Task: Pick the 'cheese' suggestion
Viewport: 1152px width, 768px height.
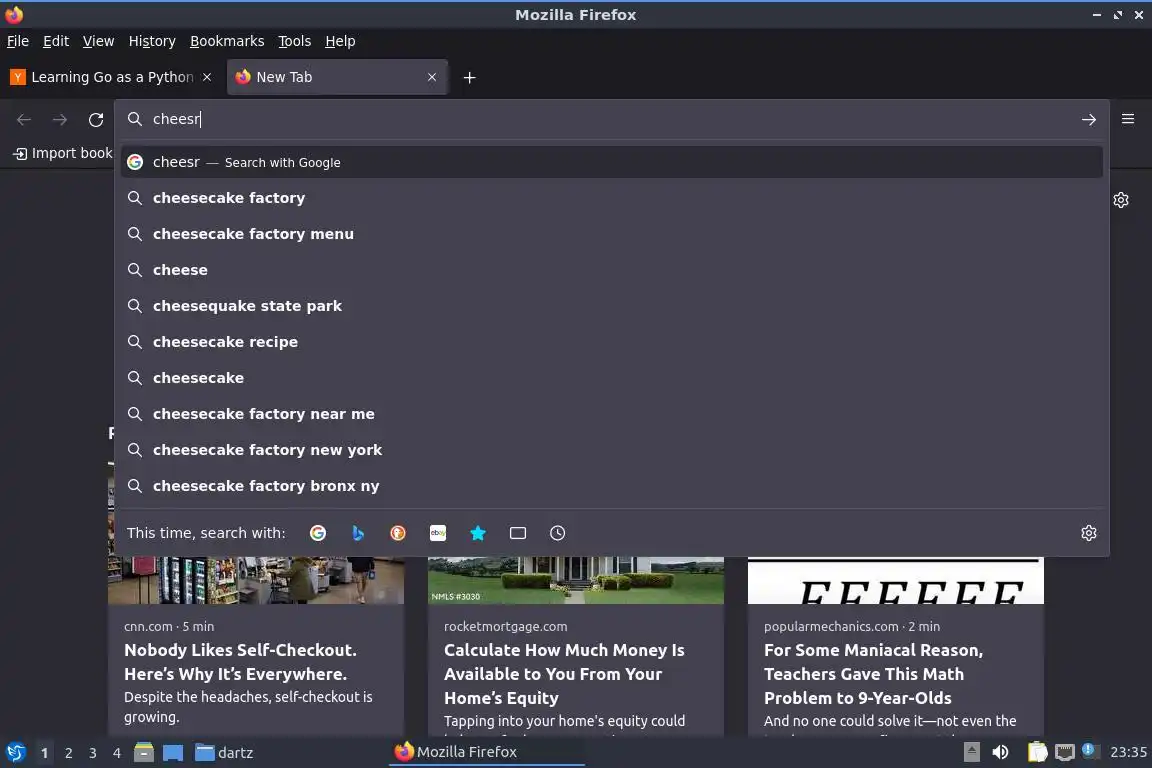Action: coord(611,270)
